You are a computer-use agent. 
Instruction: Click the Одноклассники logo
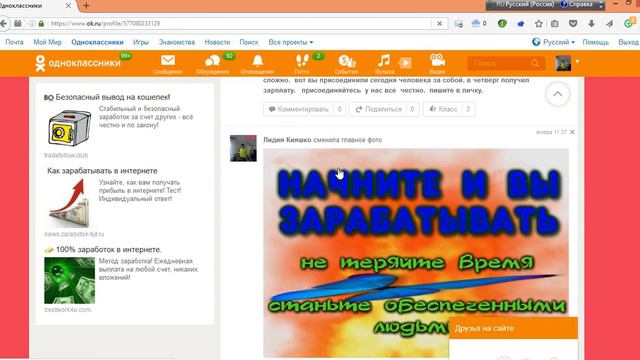point(78,63)
